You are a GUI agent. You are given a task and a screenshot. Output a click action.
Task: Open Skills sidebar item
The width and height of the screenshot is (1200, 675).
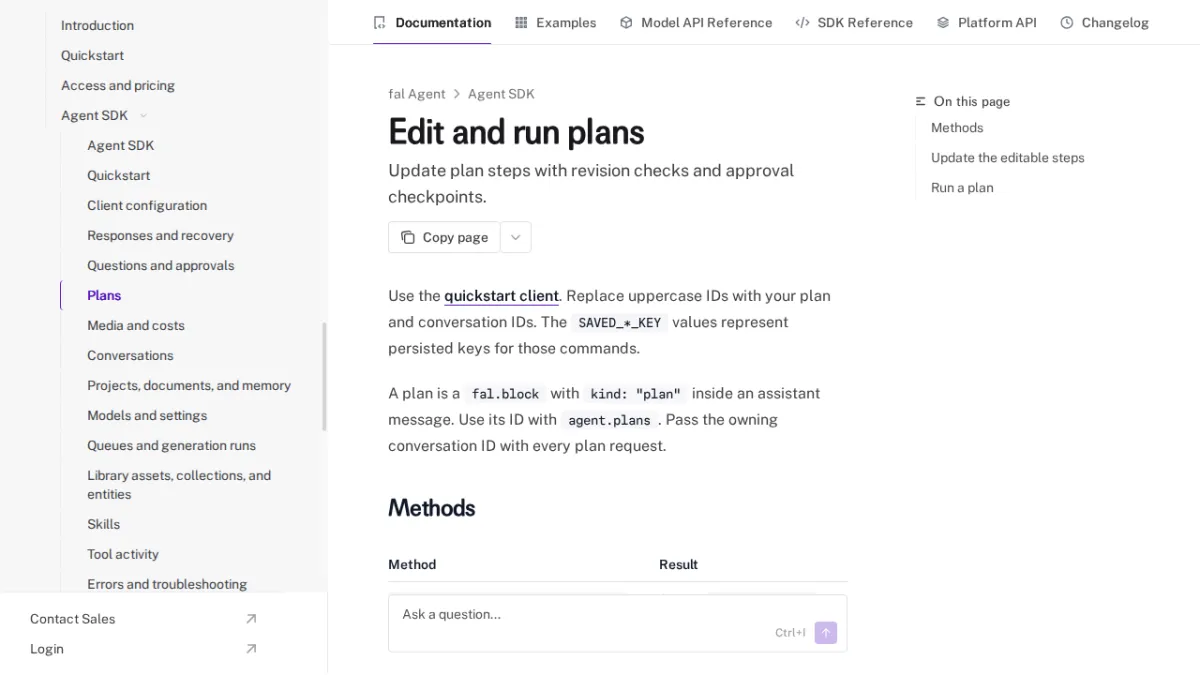(x=103, y=525)
